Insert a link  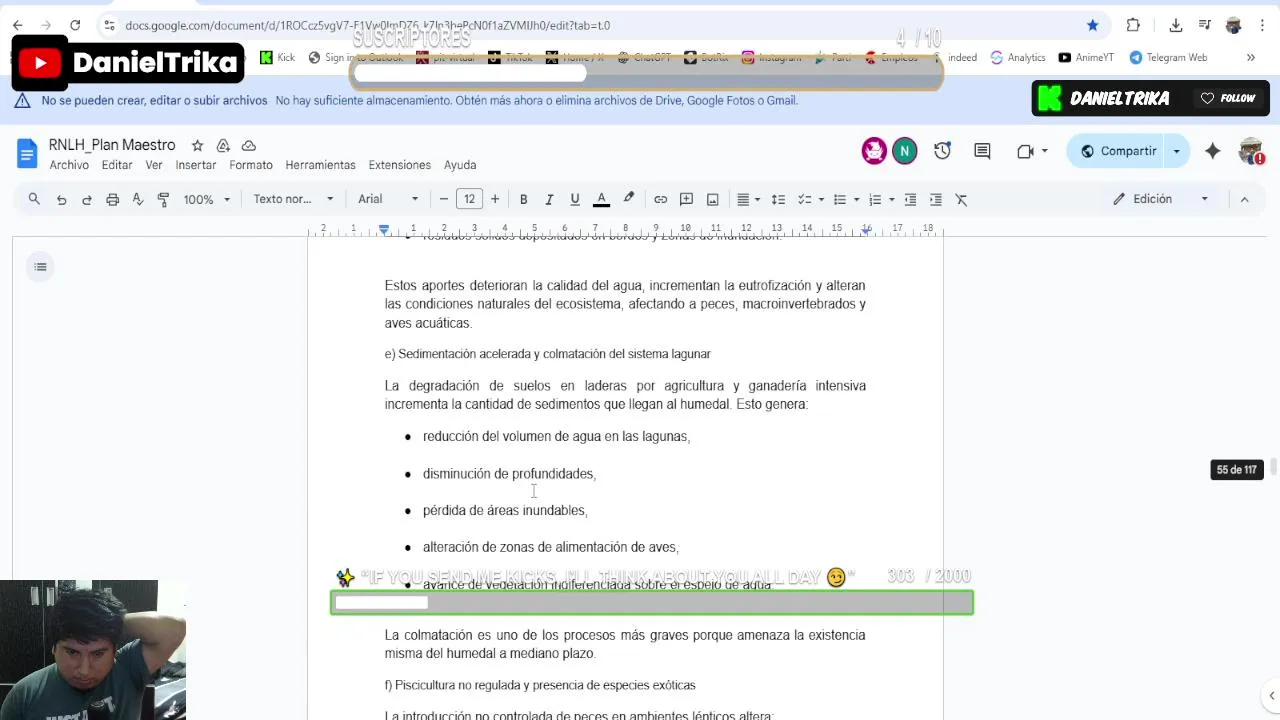(661, 199)
